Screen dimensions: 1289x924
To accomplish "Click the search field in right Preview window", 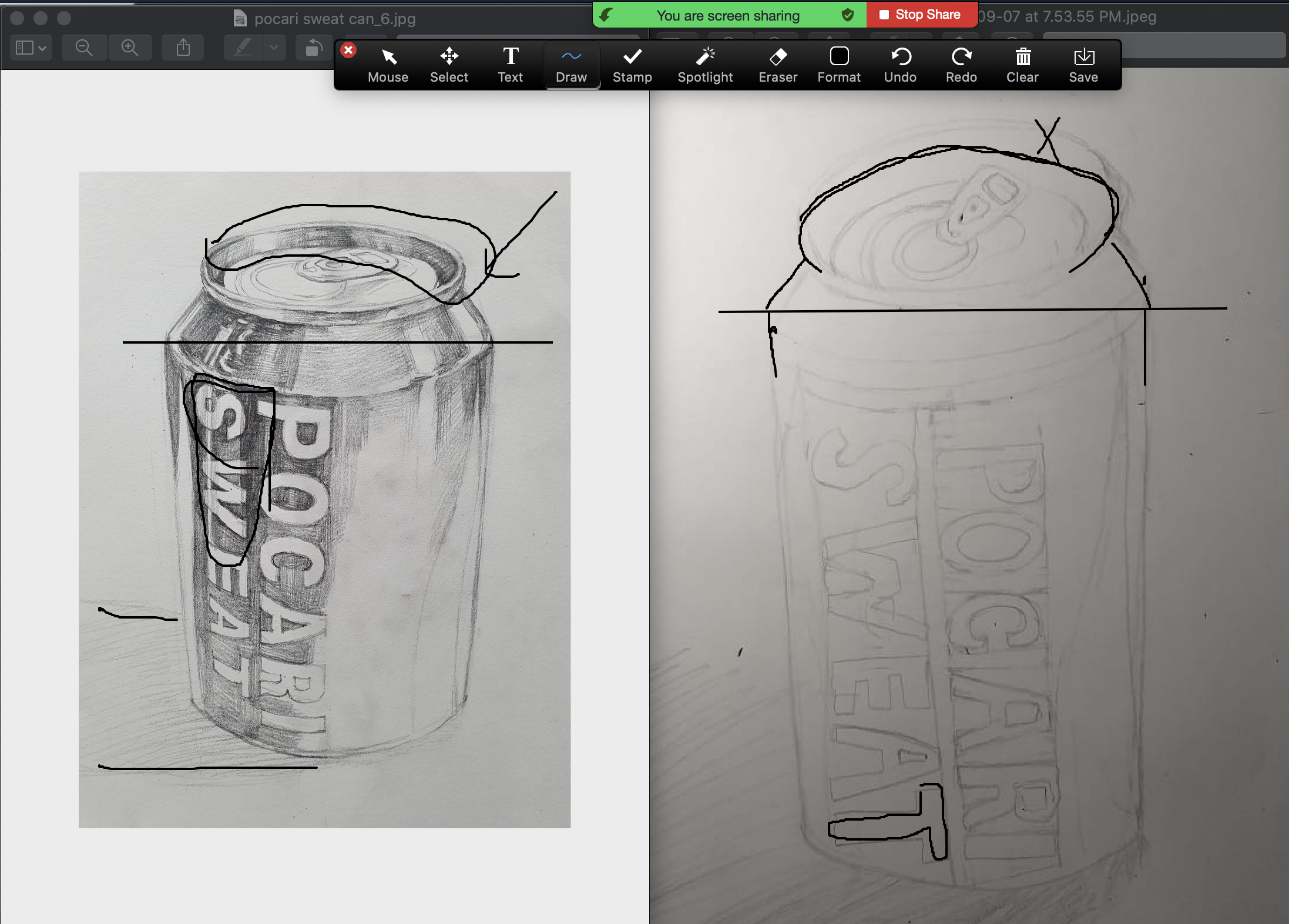I will coord(1163,45).
